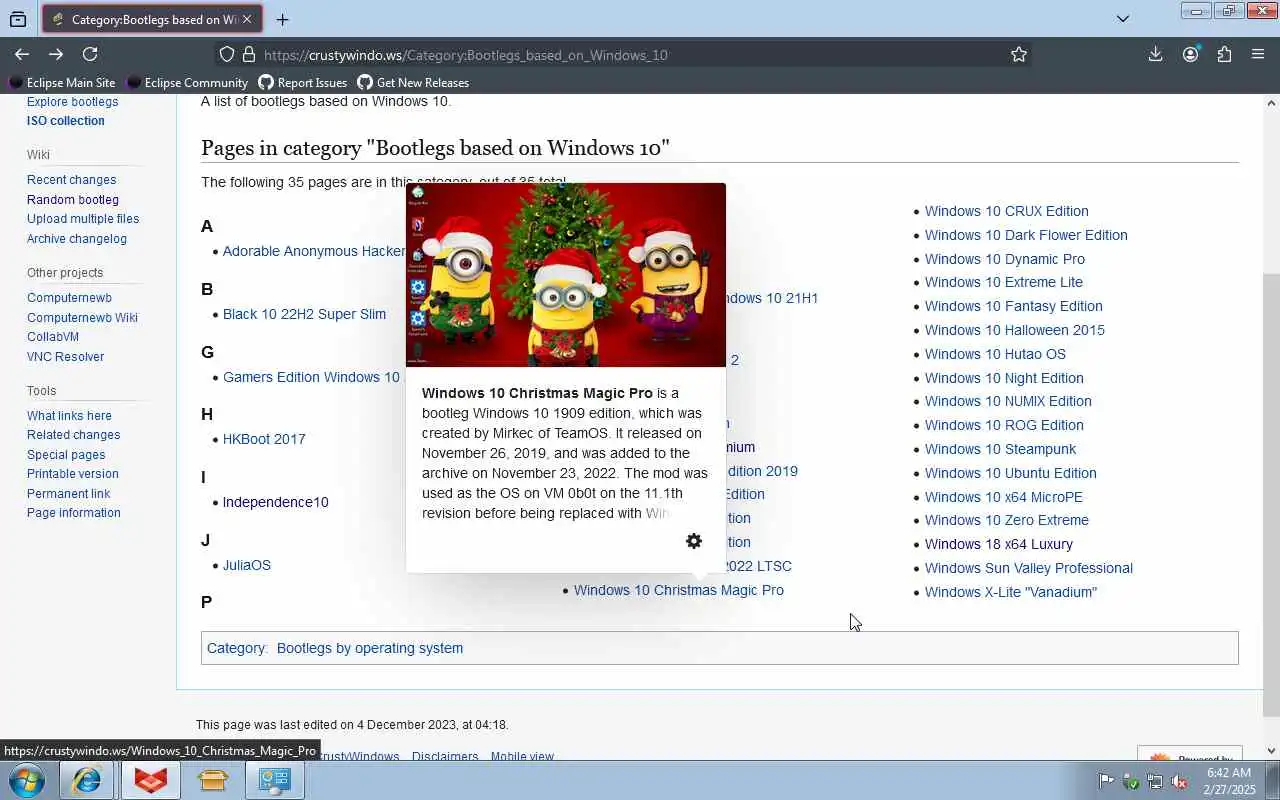Close the Category:Bootlegs tab
Image resolution: width=1280 pixels, height=800 pixels.
[x=247, y=19]
